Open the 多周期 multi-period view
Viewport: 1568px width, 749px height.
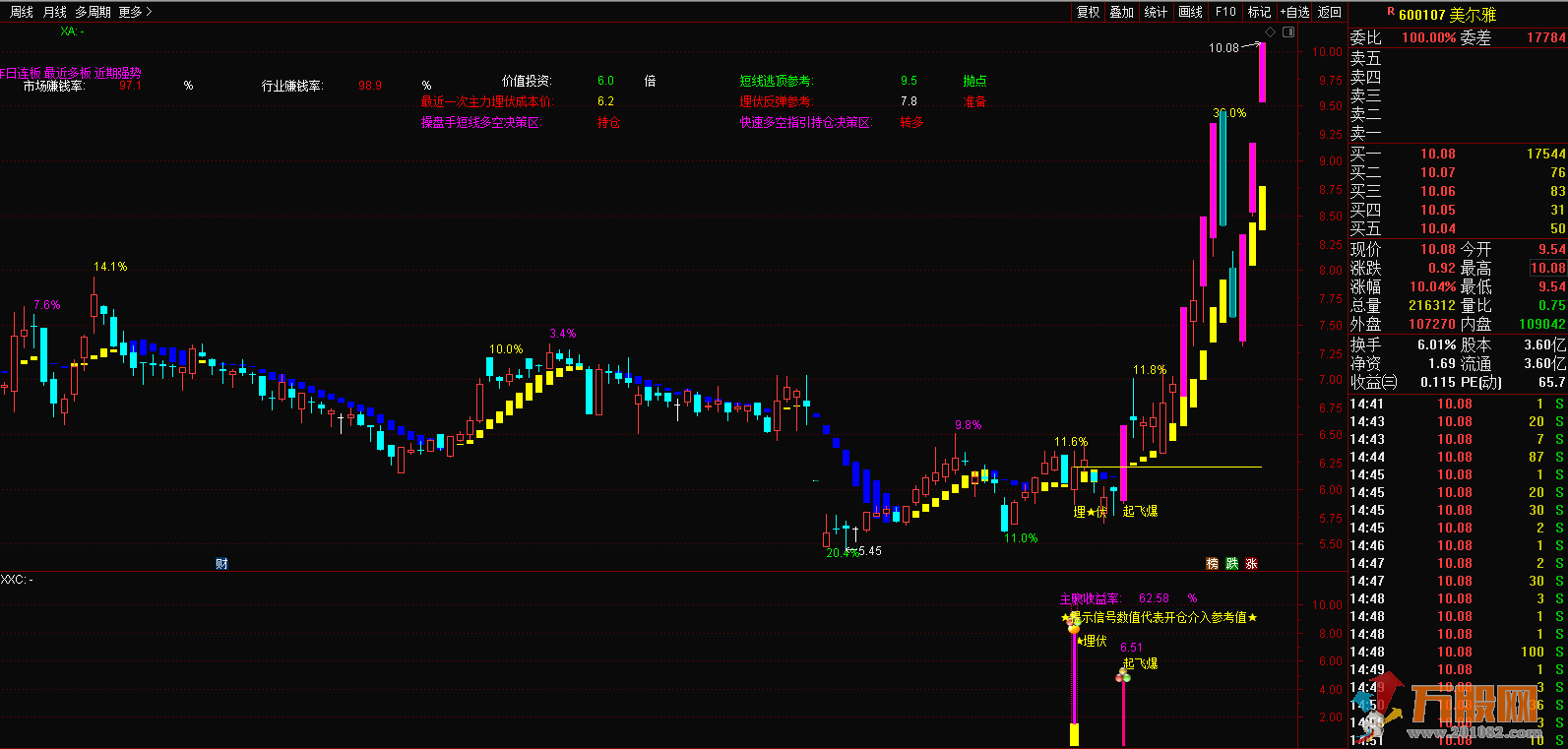pyautogui.click(x=93, y=12)
